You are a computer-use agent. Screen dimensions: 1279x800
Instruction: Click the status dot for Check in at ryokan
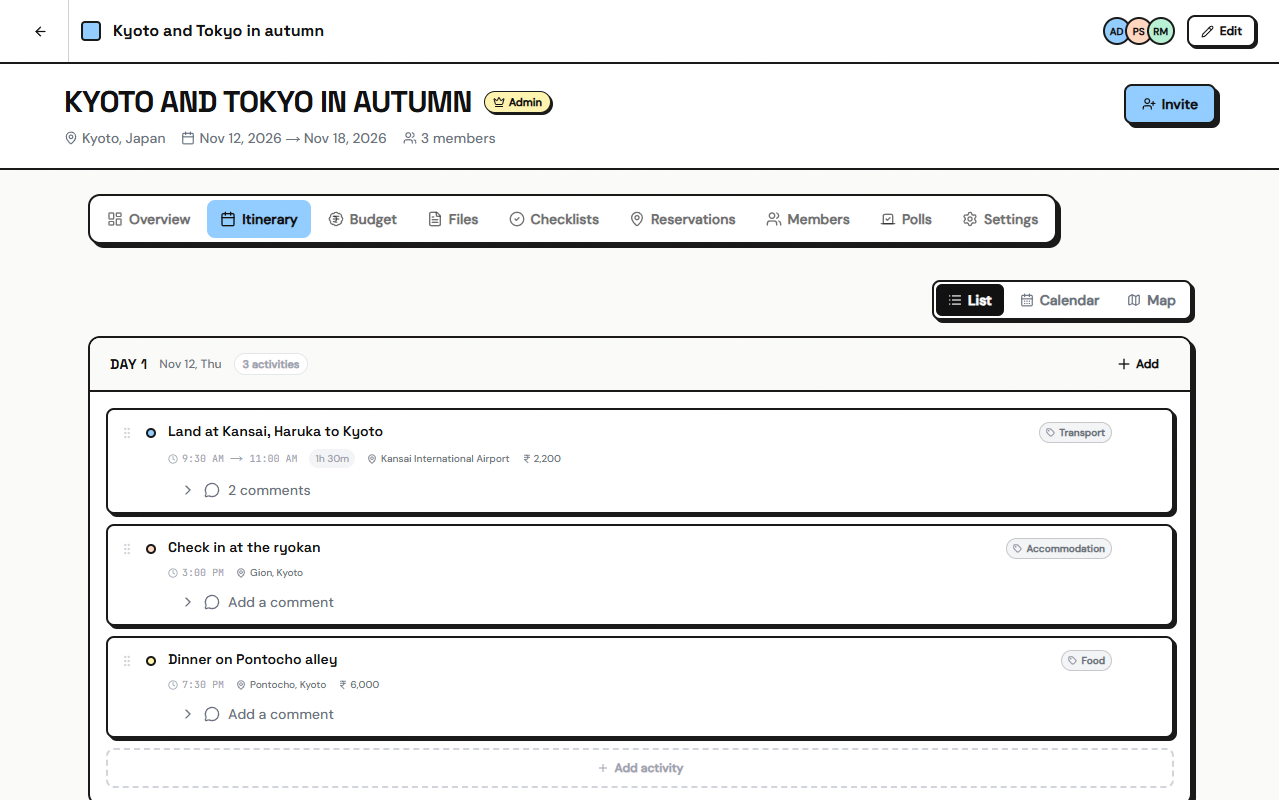[x=151, y=549]
